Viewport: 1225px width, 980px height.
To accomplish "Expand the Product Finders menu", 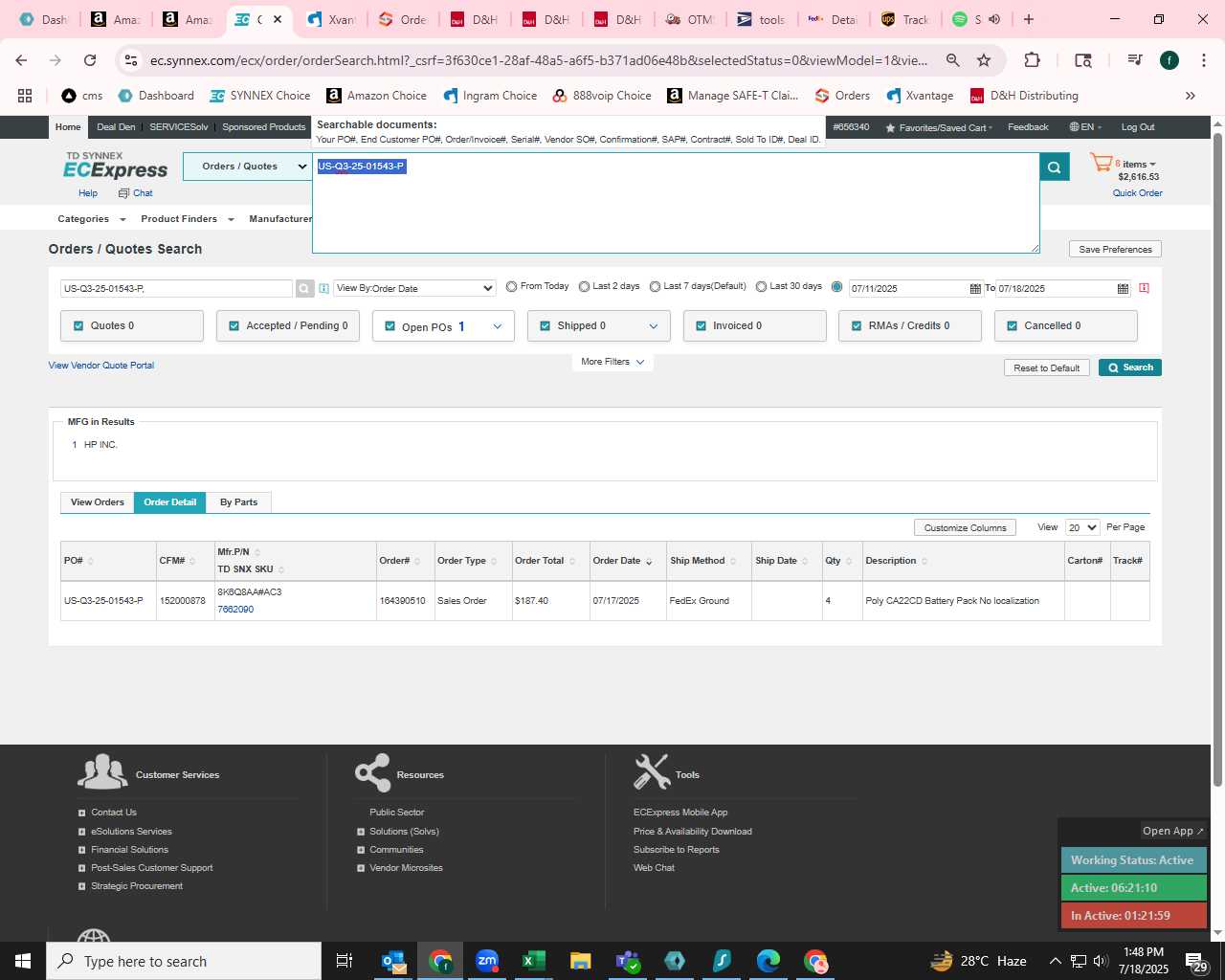I will [188, 219].
